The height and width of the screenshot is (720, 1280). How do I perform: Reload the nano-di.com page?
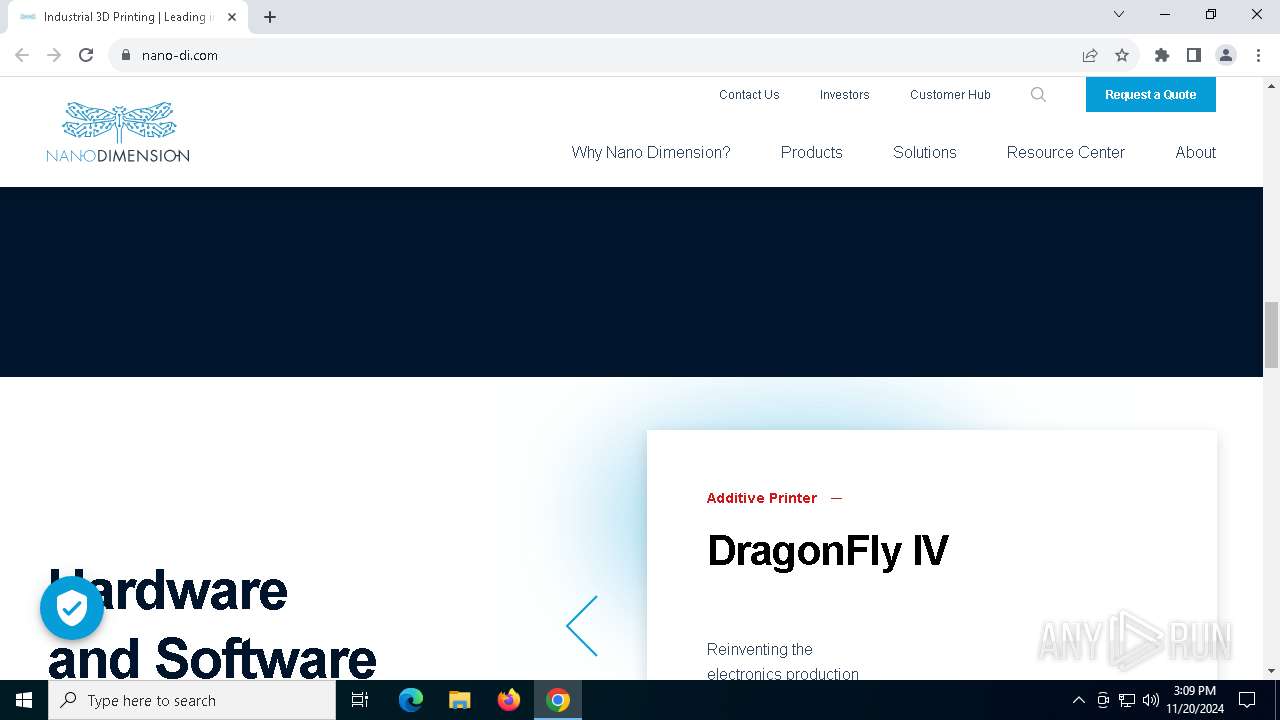pyautogui.click(x=86, y=55)
